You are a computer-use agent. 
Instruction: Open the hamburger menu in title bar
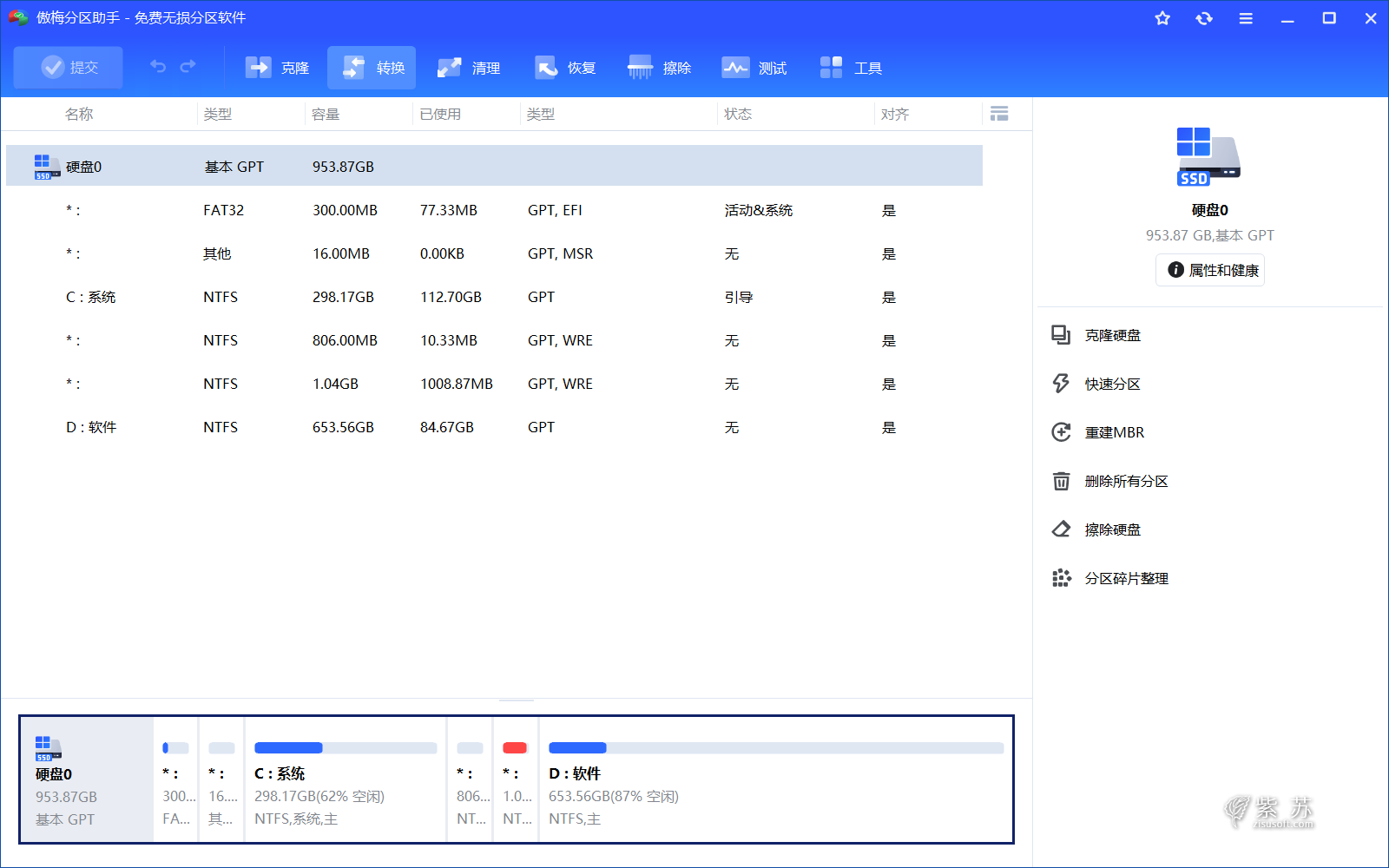[1246, 18]
